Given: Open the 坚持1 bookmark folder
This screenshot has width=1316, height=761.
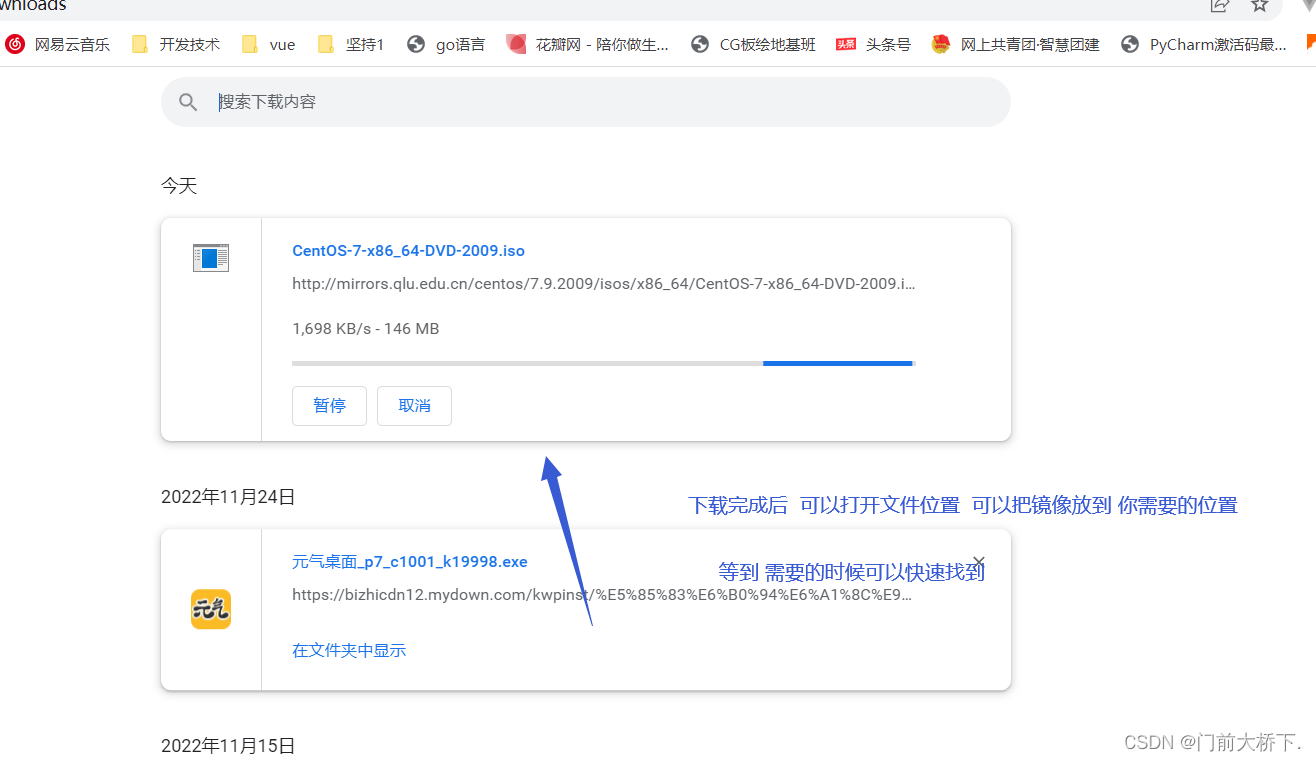Looking at the screenshot, I should point(351,45).
